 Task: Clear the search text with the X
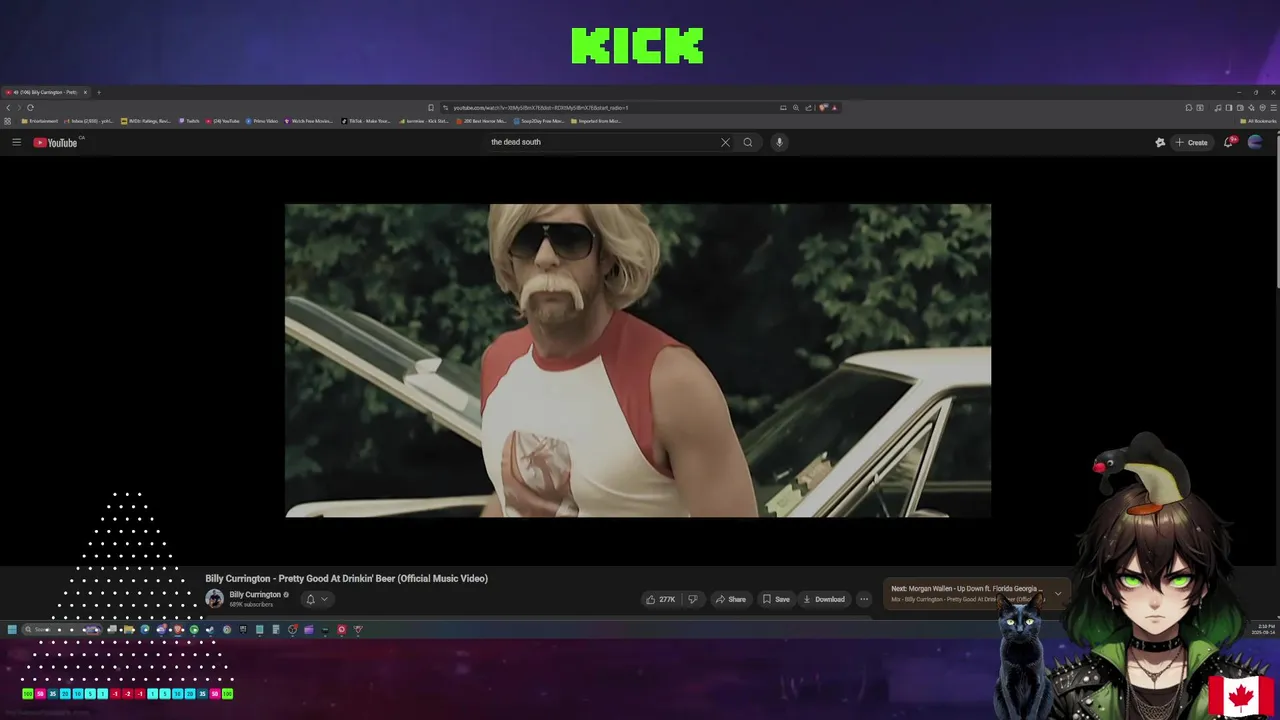coord(725,142)
